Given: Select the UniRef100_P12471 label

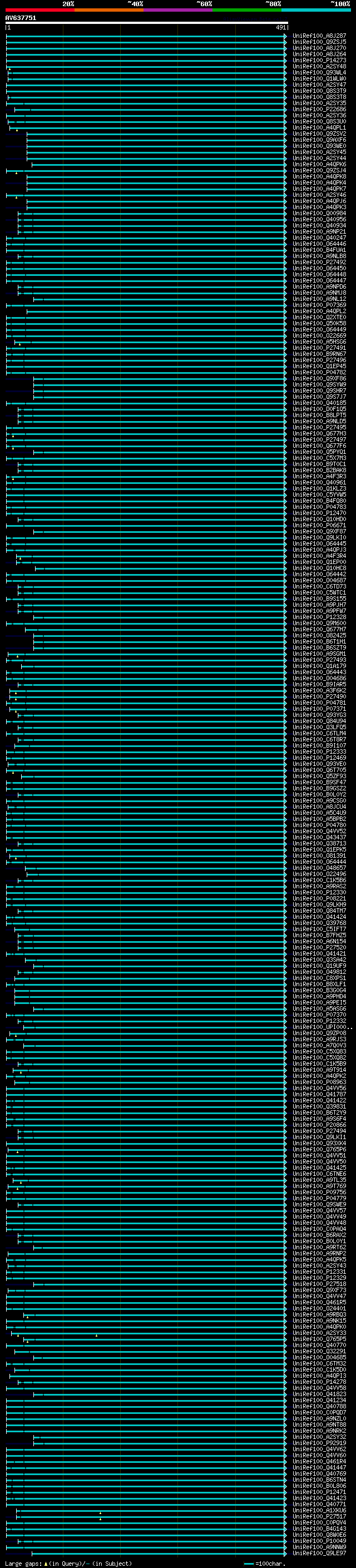Looking at the screenshot, I should [319, 1492].
